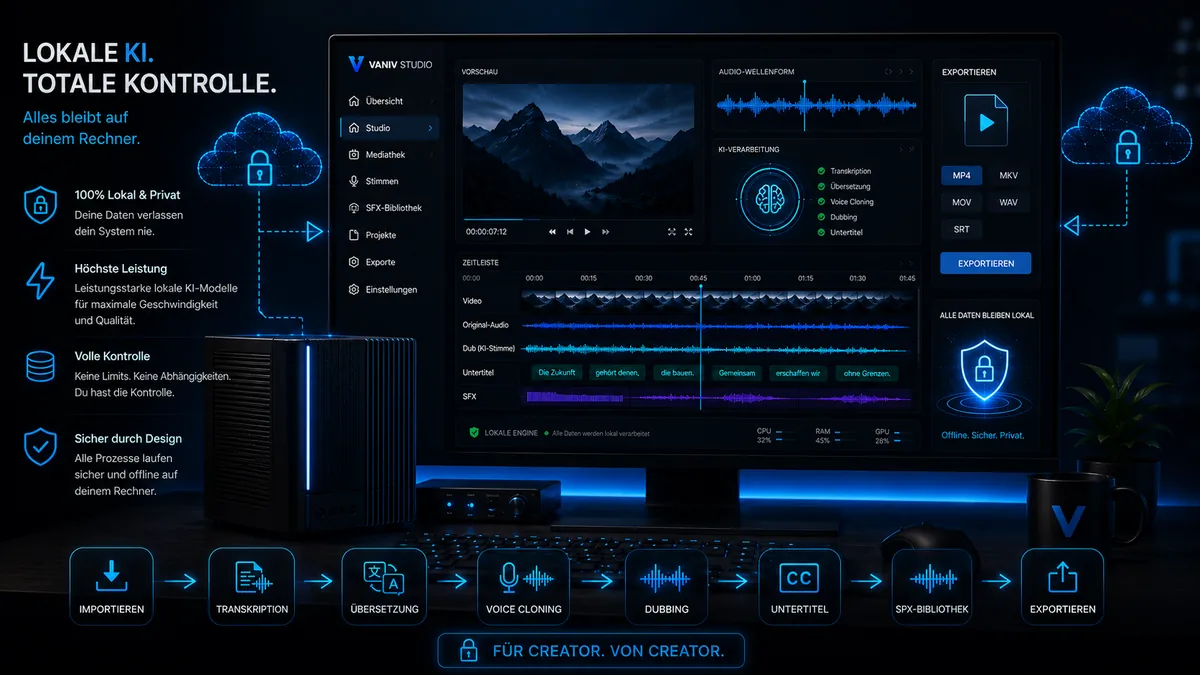Viewport: 1200px width, 675px height.
Task: Click the preview progress bar under the video
Action: 580,219
